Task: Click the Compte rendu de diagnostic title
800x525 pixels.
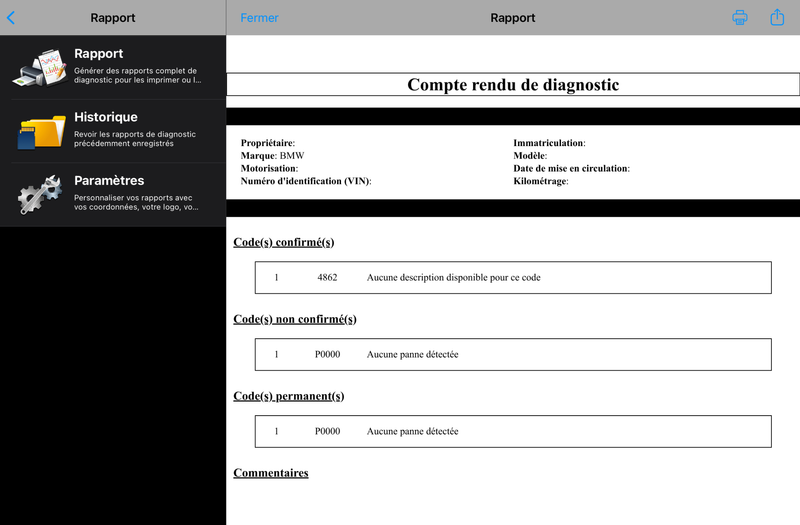Action: click(x=513, y=85)
